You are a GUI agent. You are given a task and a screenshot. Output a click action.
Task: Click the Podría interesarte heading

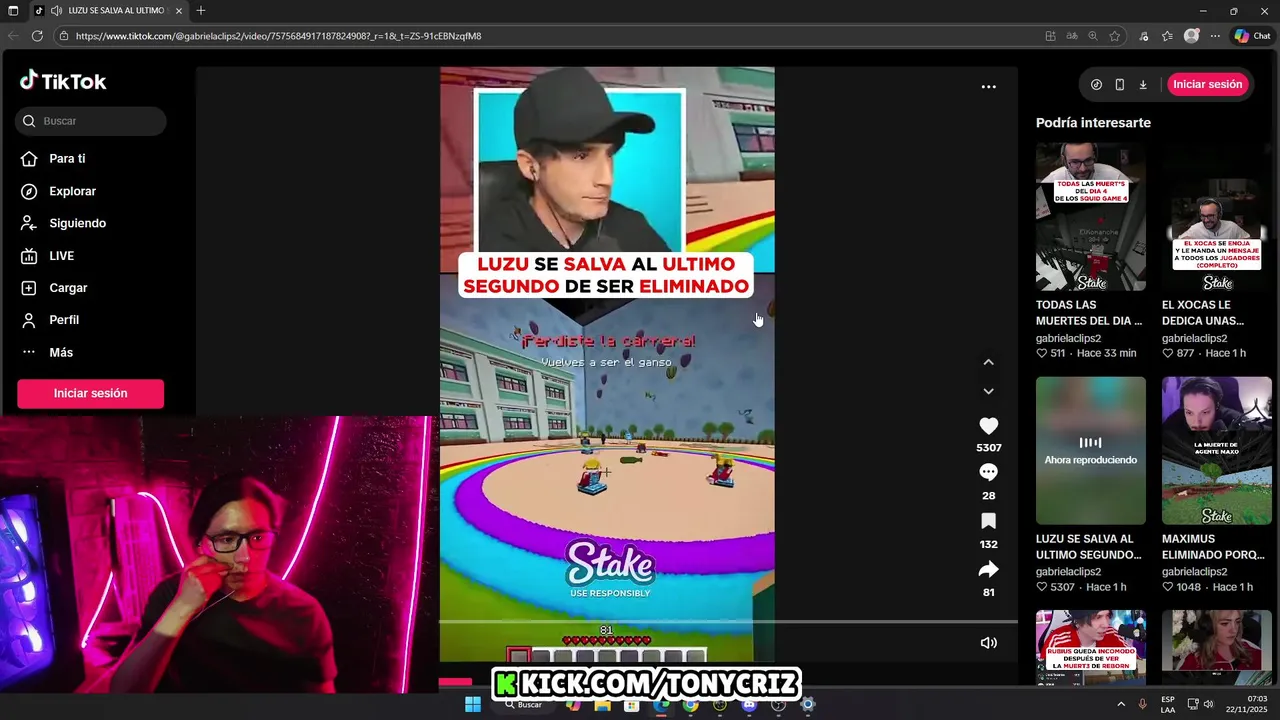1093,123
